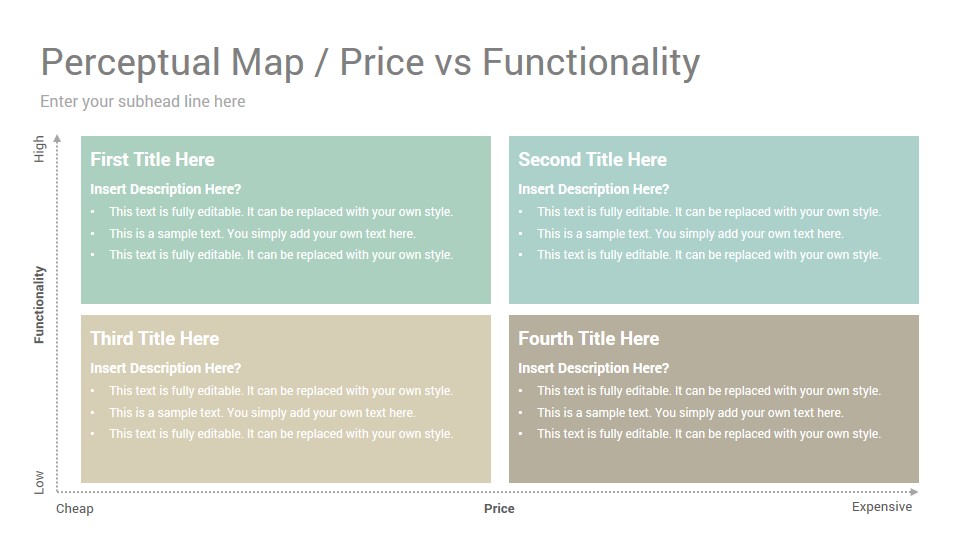This screenshot has width=960, height=540.
Task: Select the Cheap axis label
Action: point(75,509)
